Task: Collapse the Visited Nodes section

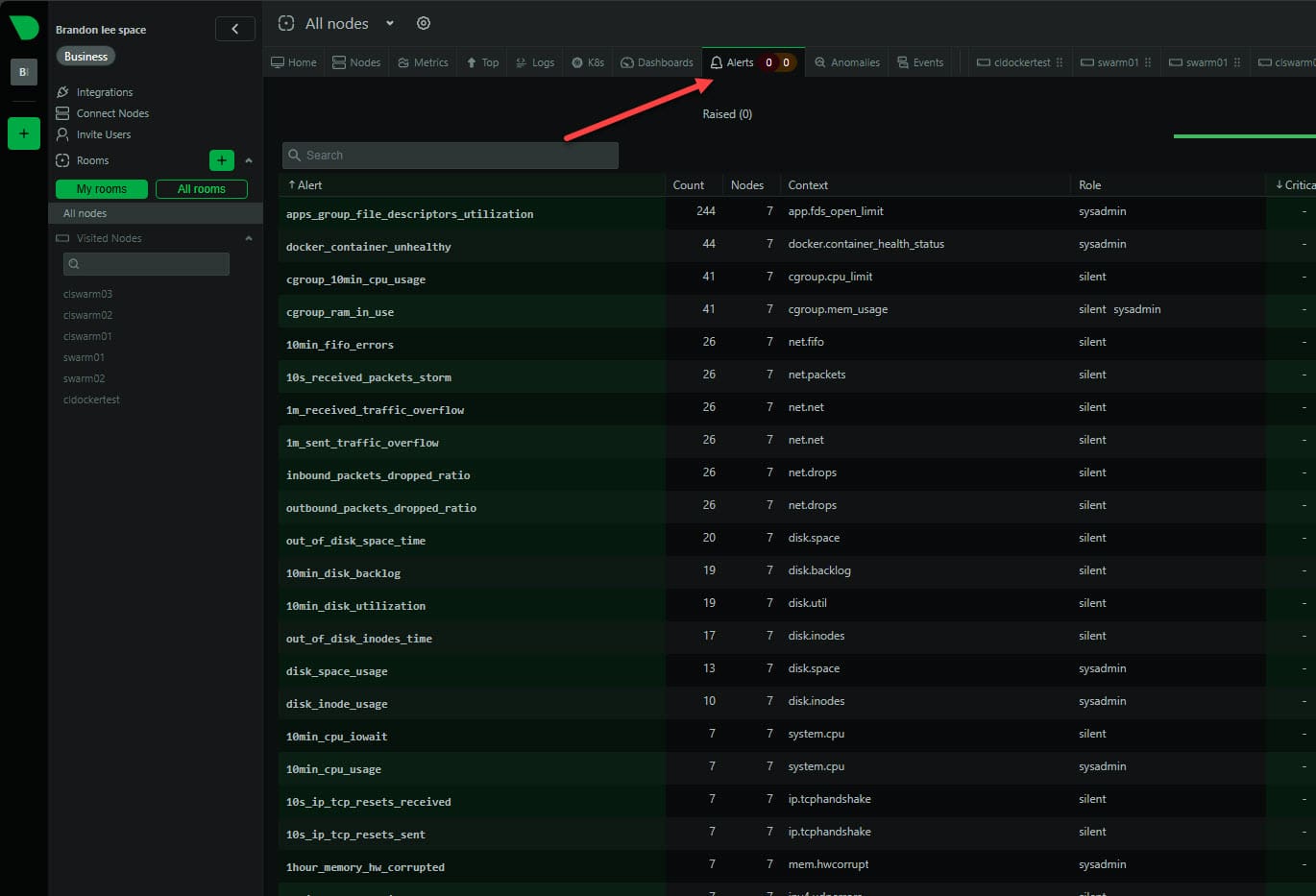Action: pyautogui.click(x=249, y=237)
